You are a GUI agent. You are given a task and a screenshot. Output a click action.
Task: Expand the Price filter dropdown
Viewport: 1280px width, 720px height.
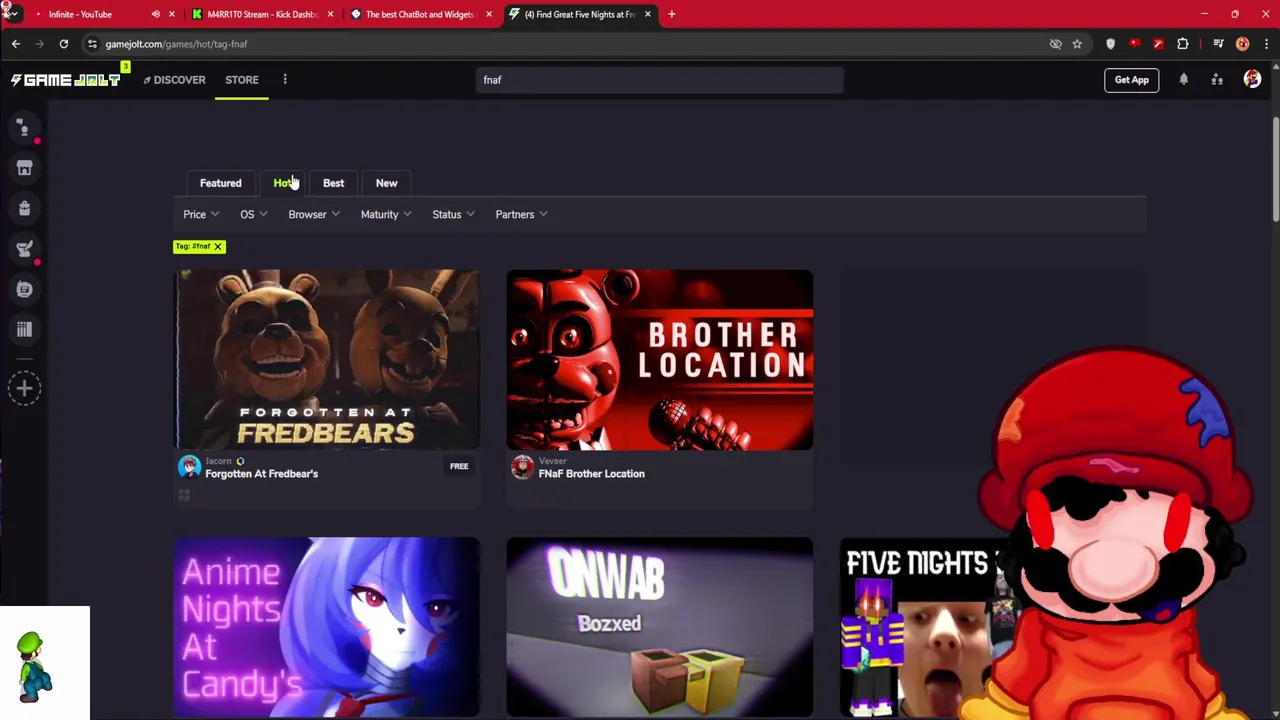click(201, 214)
